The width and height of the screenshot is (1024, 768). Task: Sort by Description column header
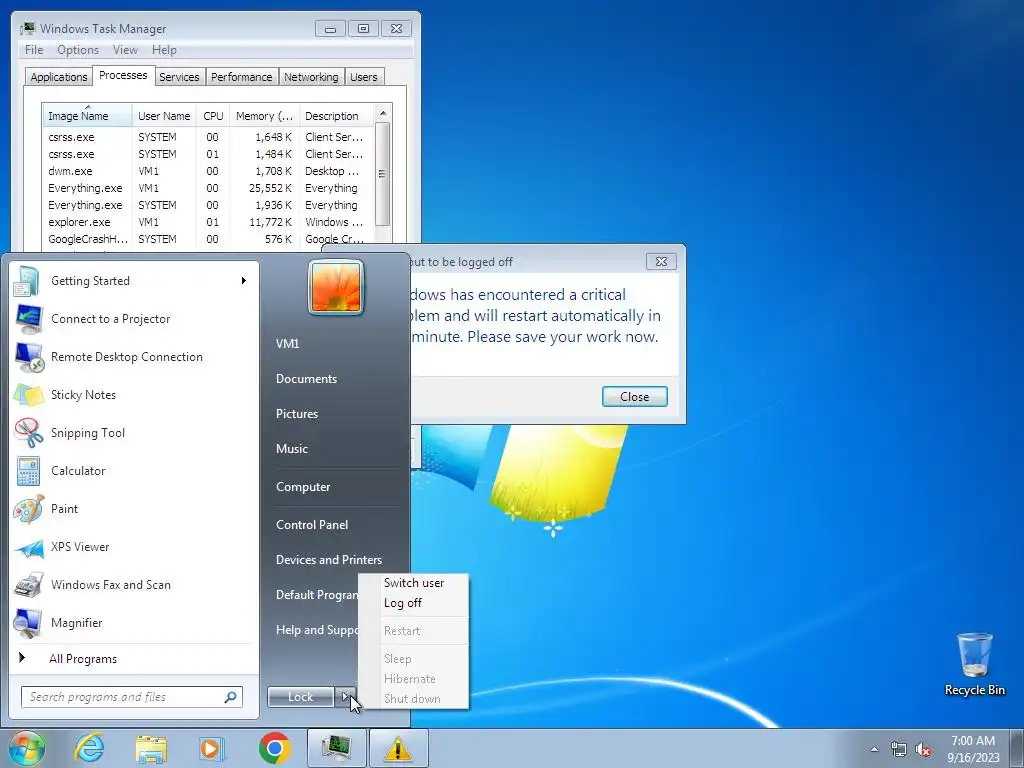[x=336, y=116]
